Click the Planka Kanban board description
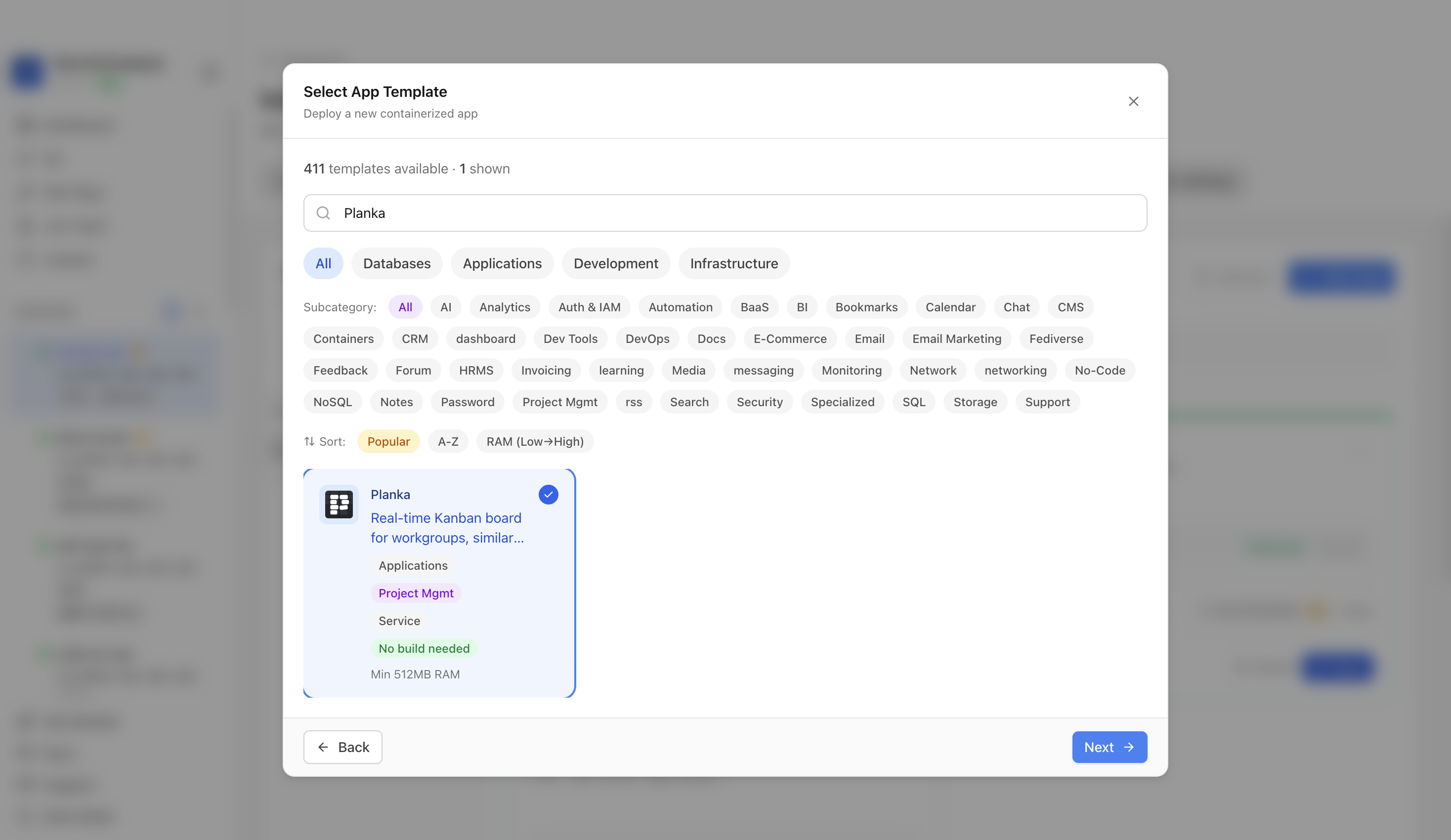The image size is (1451, 840). tap(447, 528)
